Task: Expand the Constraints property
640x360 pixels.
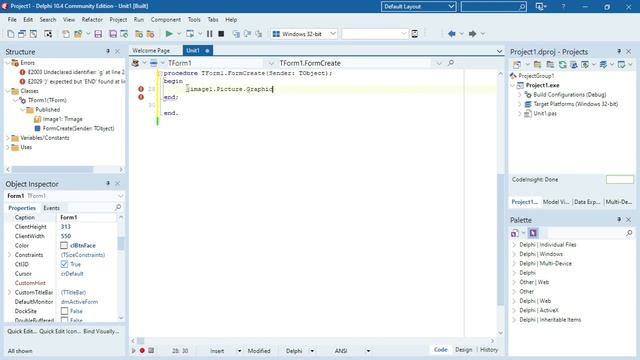Action: click(x=9, y=255)
